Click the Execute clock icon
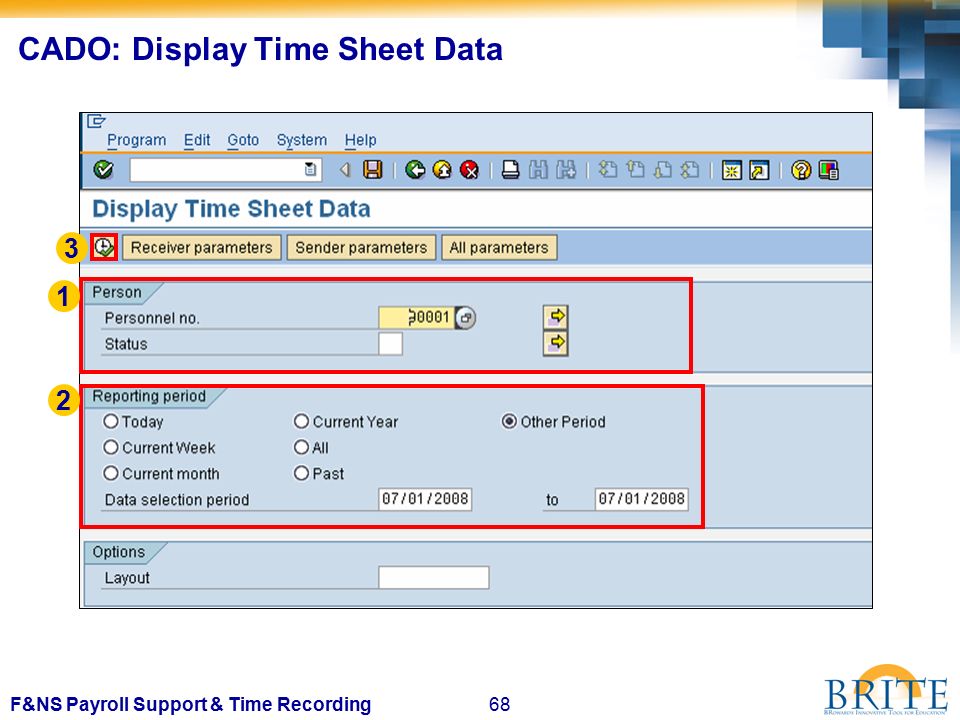 pos(104,247)
